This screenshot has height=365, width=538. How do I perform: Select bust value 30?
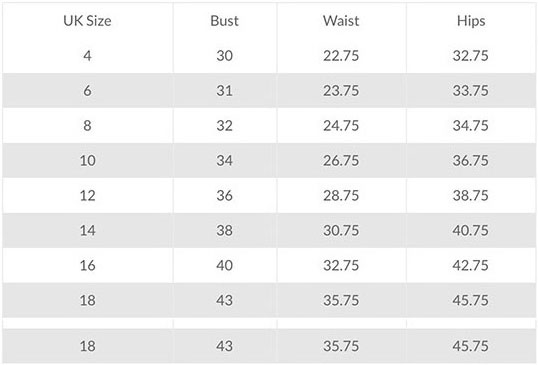pos(224,56)
